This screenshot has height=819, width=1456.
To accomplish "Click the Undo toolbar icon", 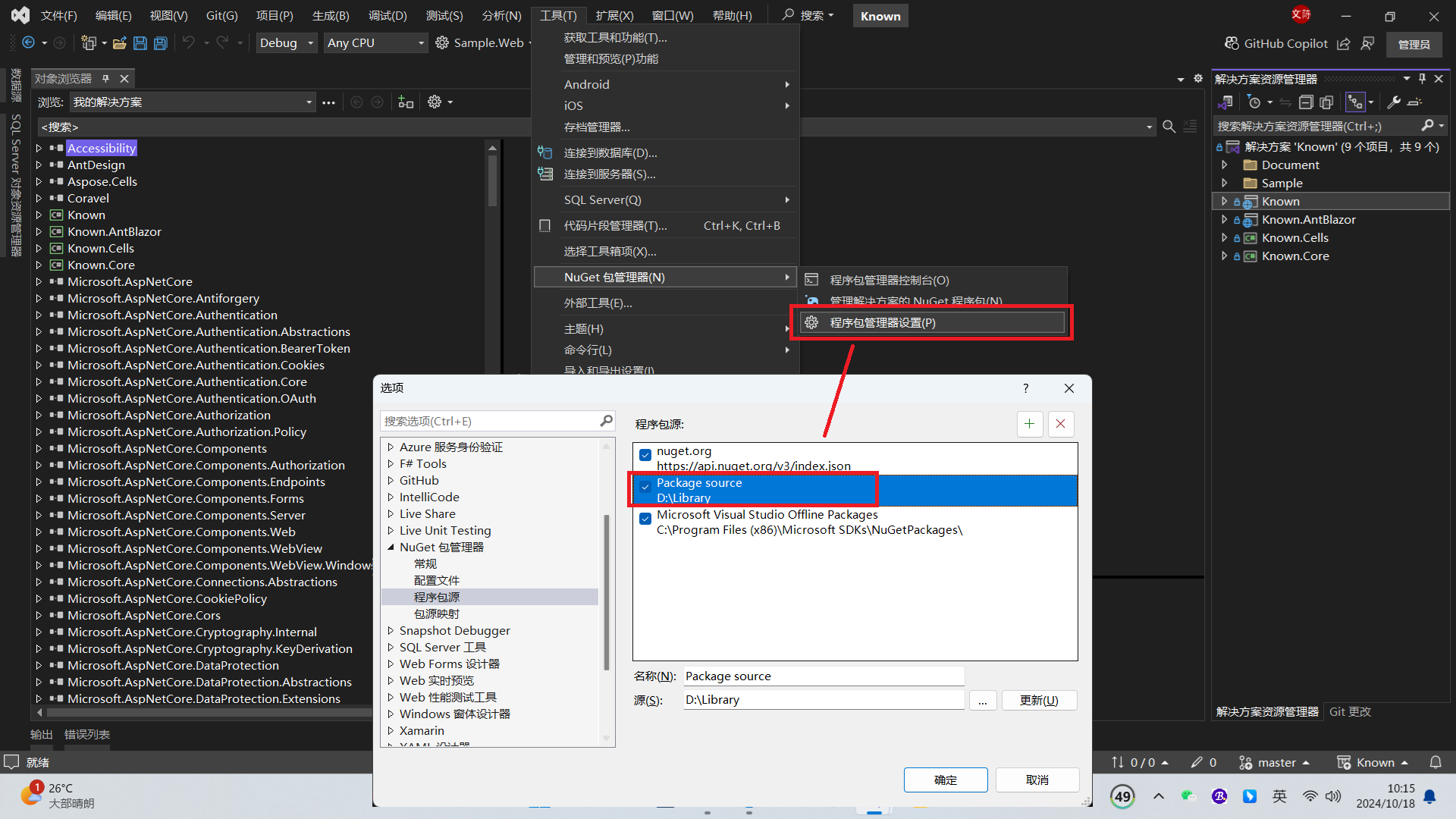I will 189,43.
